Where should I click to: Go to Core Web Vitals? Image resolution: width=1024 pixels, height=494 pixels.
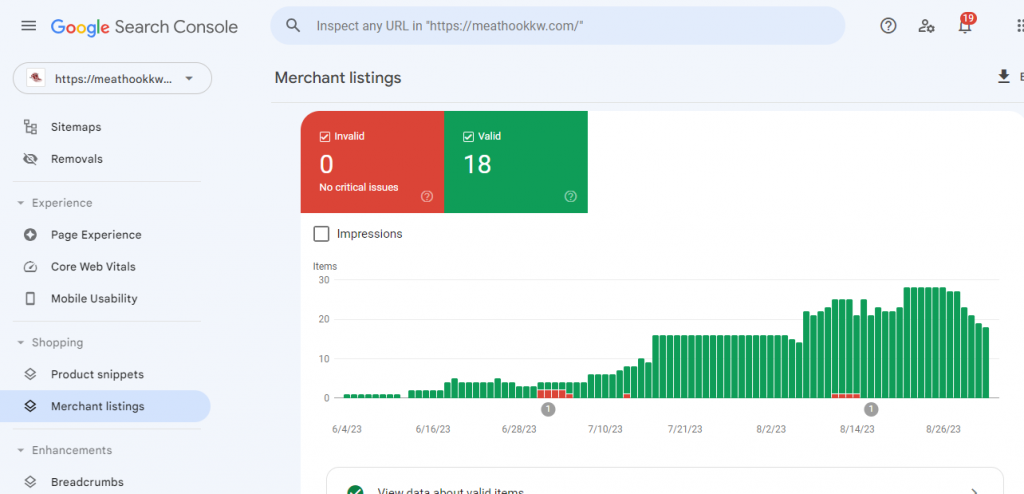tap(93, 267)
